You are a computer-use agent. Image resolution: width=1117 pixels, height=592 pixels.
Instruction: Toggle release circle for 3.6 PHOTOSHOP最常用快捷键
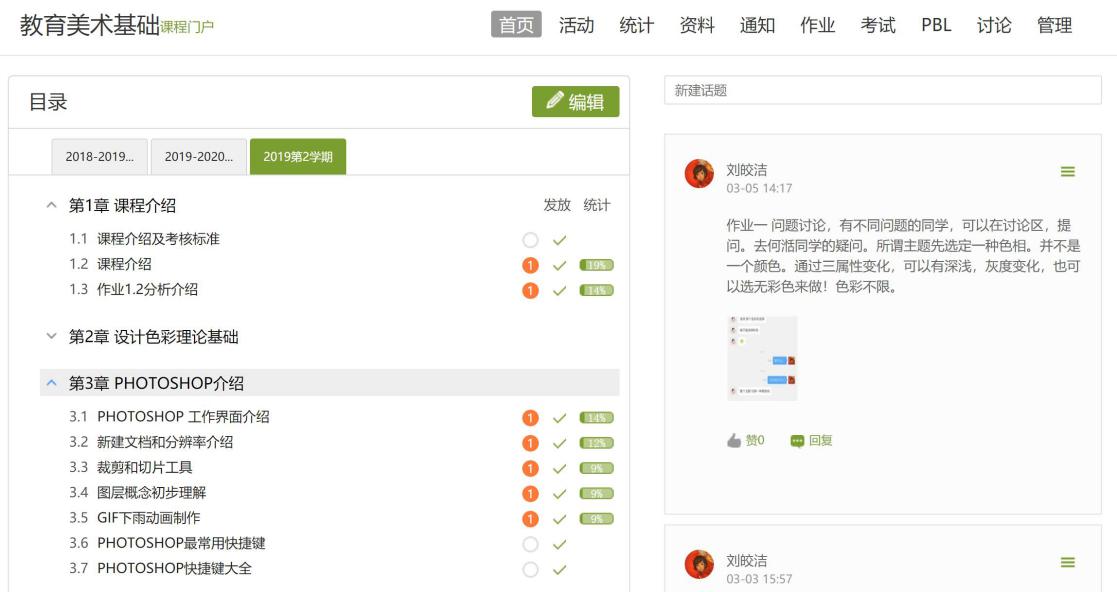[530, 544]
